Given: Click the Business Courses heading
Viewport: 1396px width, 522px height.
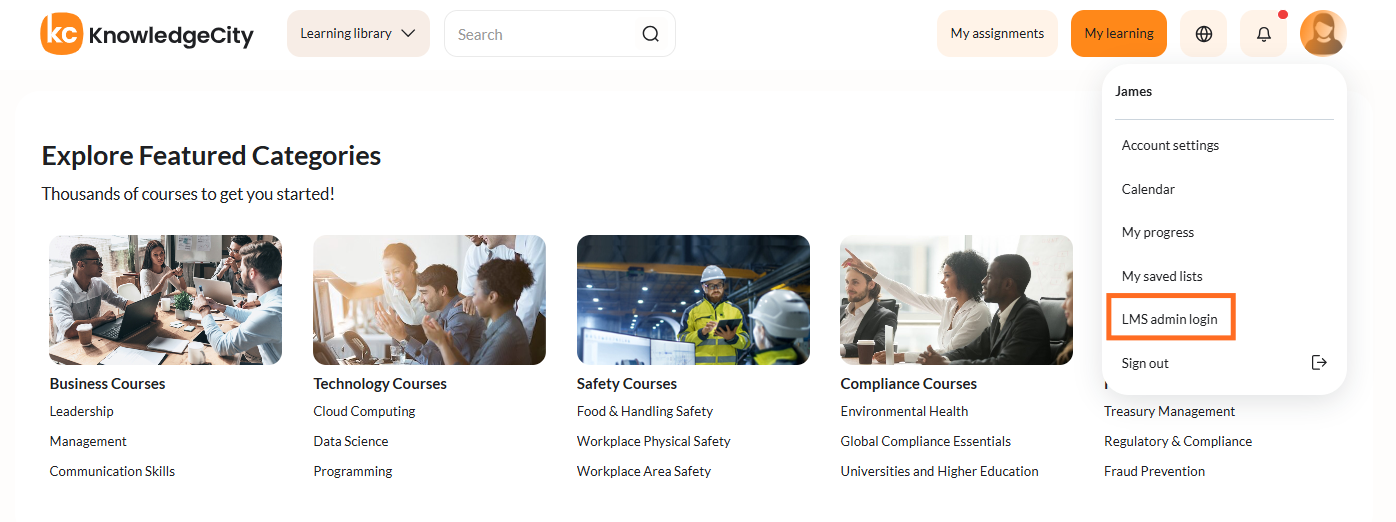Looking at the screenshot, I should [x=108, y=384].
